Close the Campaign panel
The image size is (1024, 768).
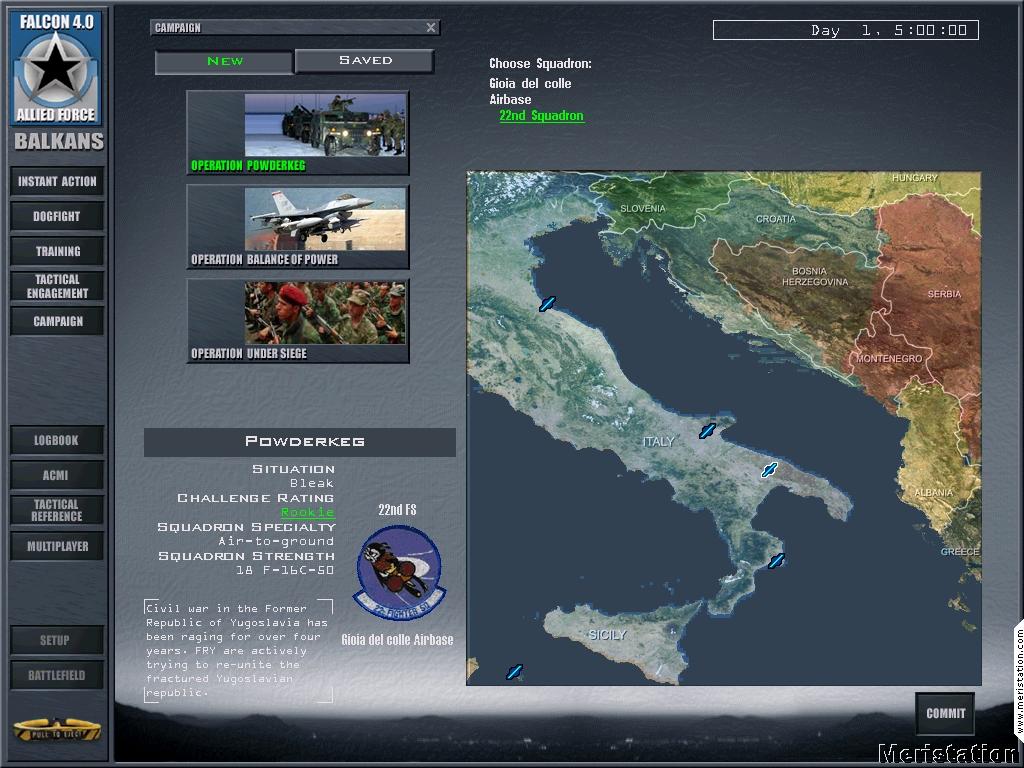[431, 27]
